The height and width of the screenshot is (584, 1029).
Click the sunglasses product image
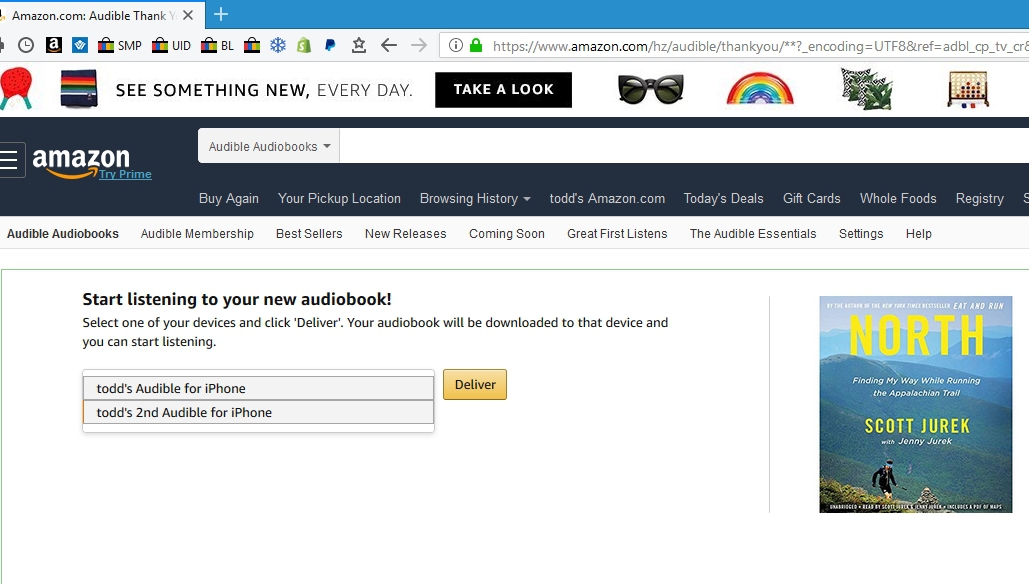[651, 89]
